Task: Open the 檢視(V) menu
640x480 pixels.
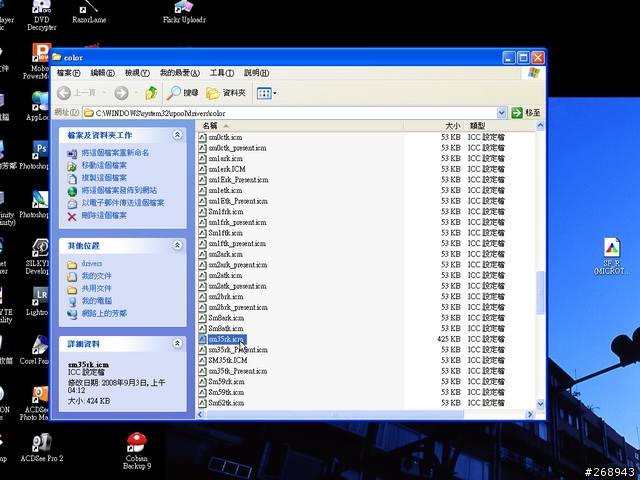Action: [x=137, y=73]
